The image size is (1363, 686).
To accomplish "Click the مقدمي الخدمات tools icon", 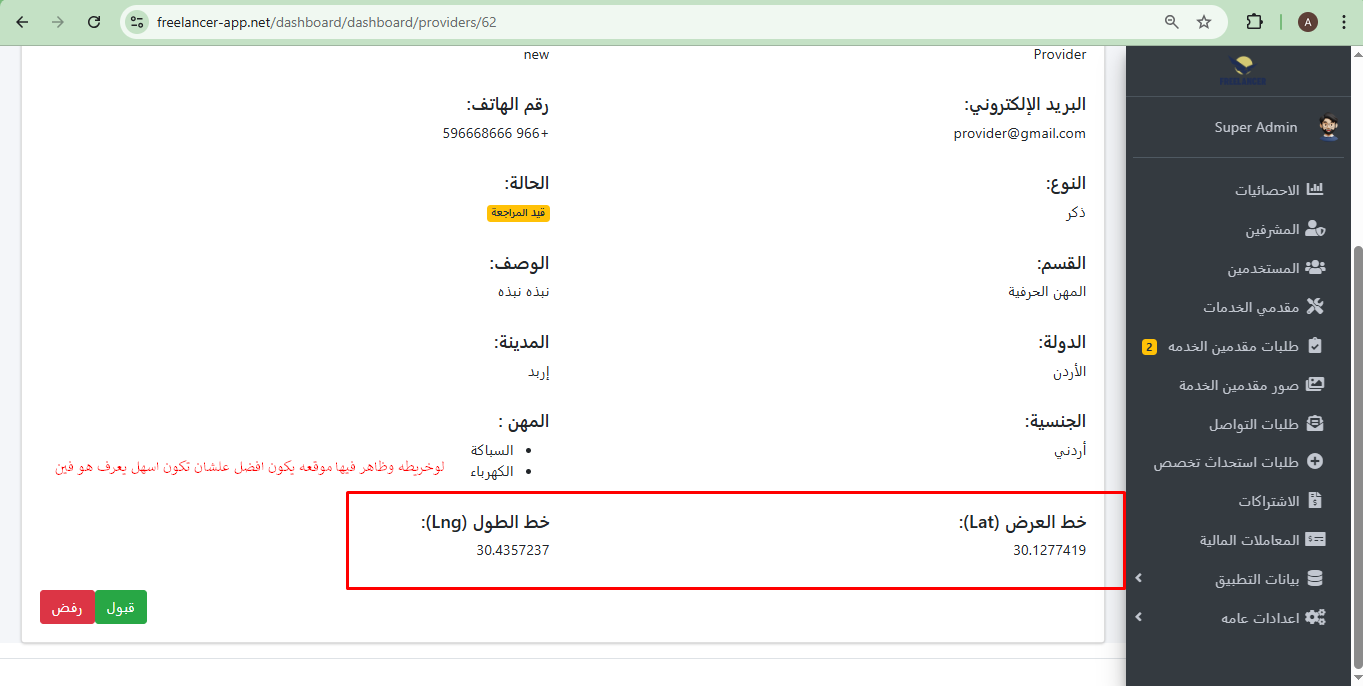I will [1315, 307].
